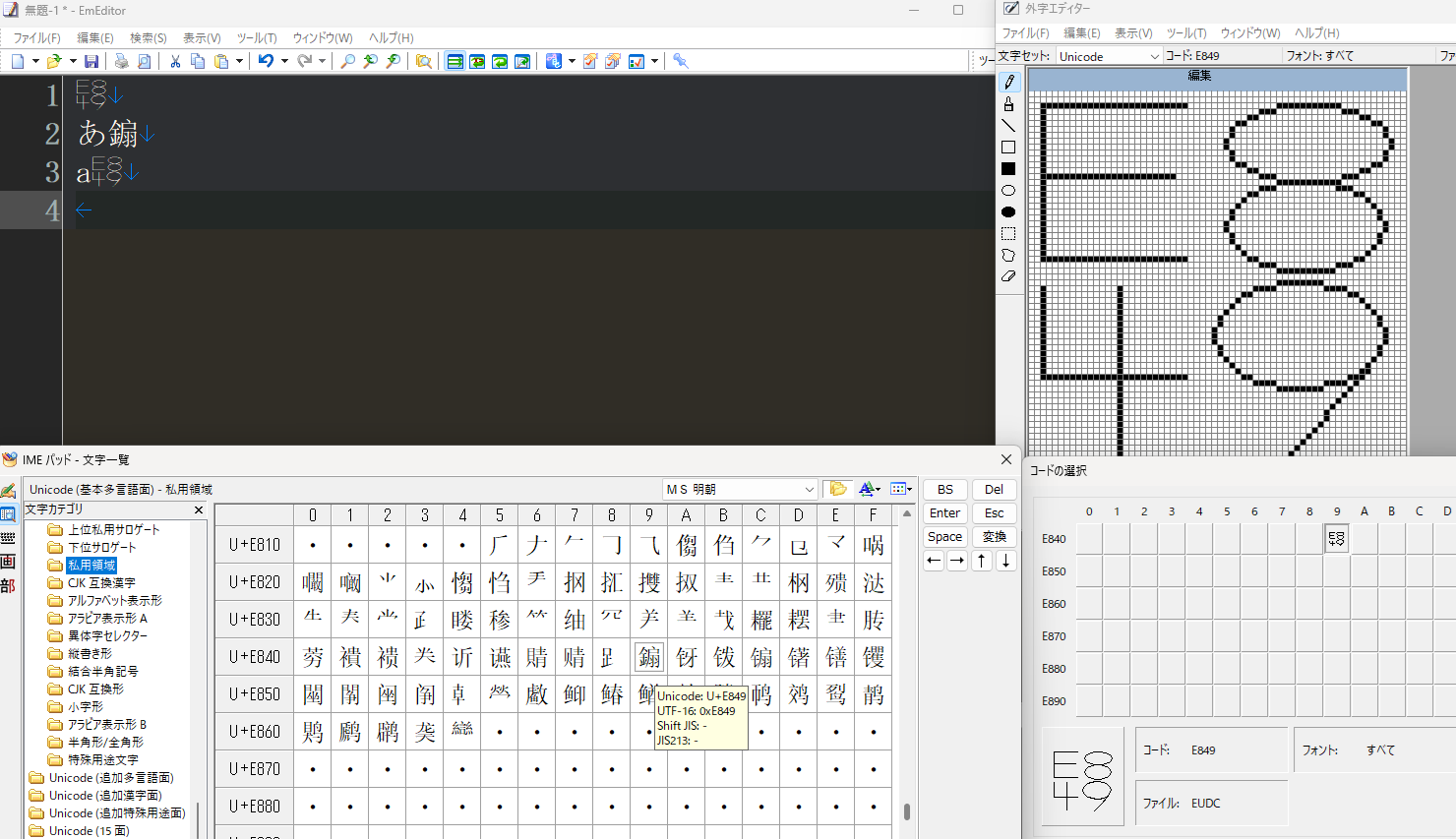Click the Enter button in IME Pad
1456x839 pixels.
945,512
